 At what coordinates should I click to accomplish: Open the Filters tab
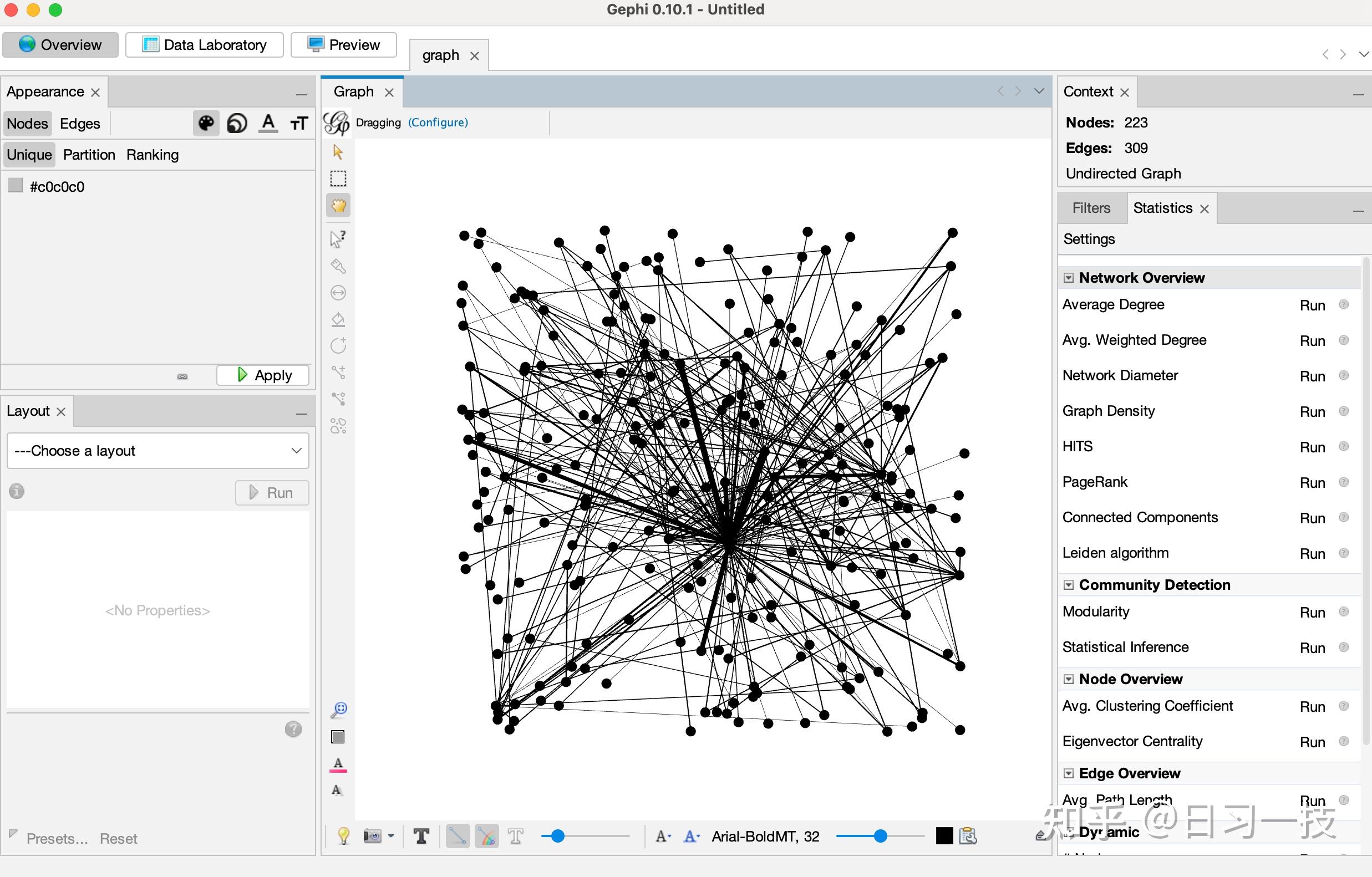(1090, 208)
